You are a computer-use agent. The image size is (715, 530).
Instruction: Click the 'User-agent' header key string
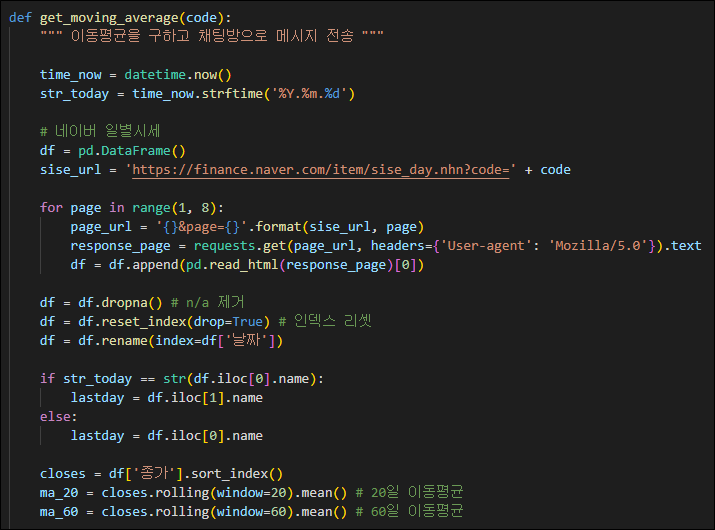coord(486,246)
